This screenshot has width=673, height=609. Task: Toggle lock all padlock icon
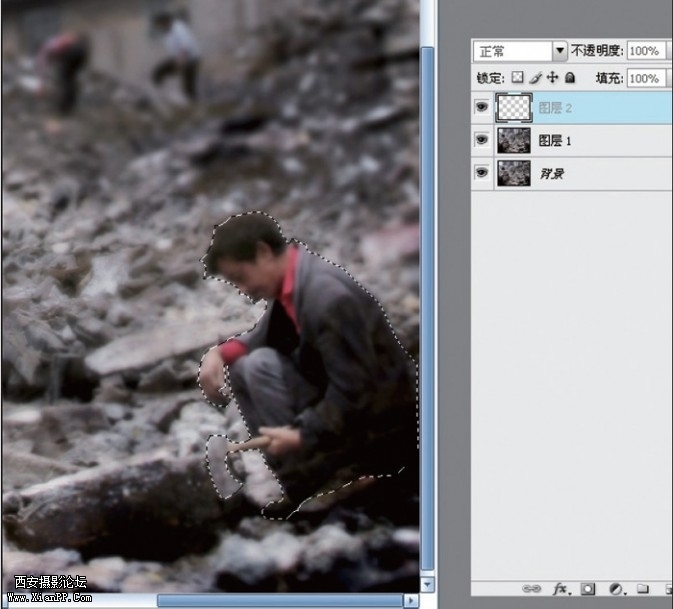(570, 77)
